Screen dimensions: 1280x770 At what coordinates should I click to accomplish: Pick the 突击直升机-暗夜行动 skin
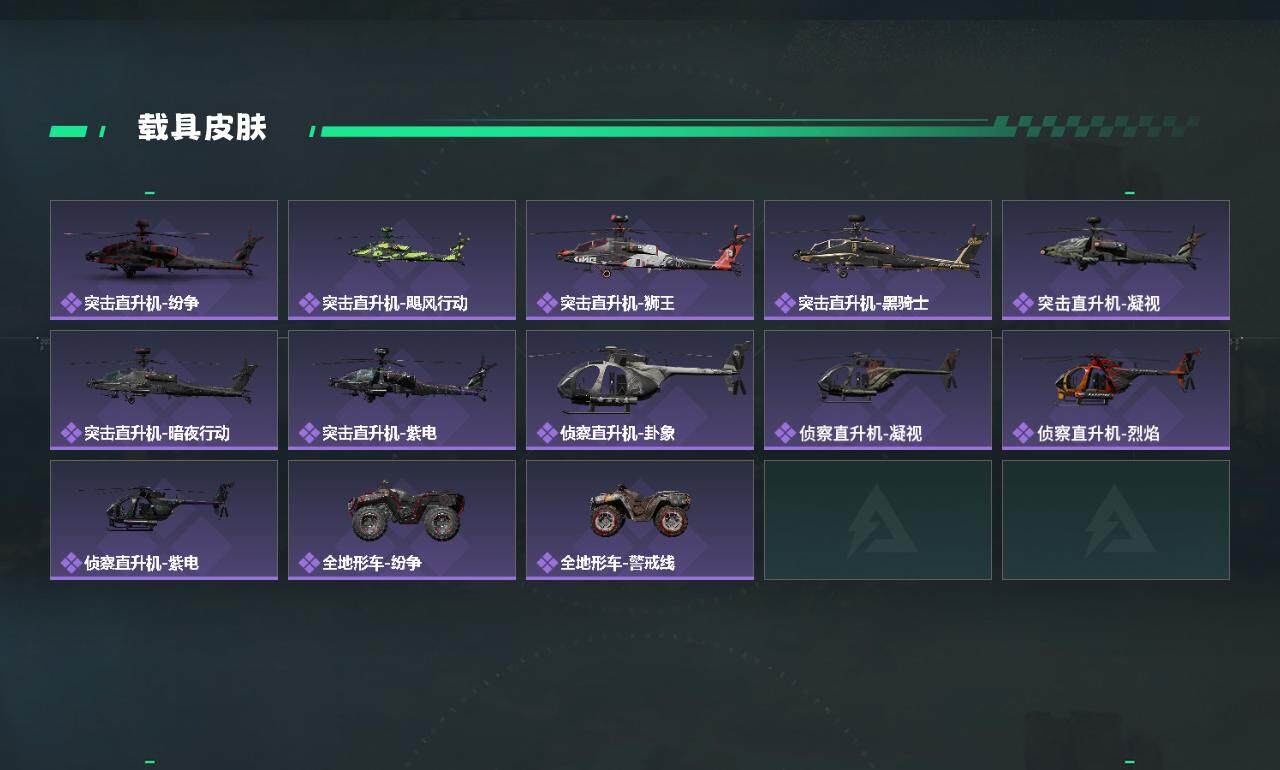coord(164,390)
